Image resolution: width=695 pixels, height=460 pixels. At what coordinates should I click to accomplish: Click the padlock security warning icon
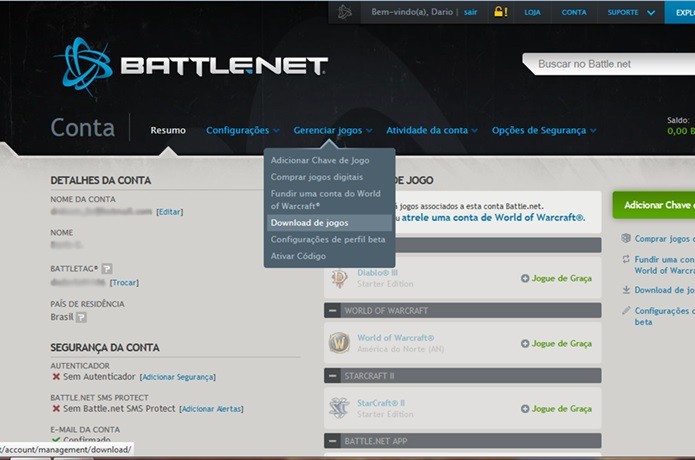point(500,12)
